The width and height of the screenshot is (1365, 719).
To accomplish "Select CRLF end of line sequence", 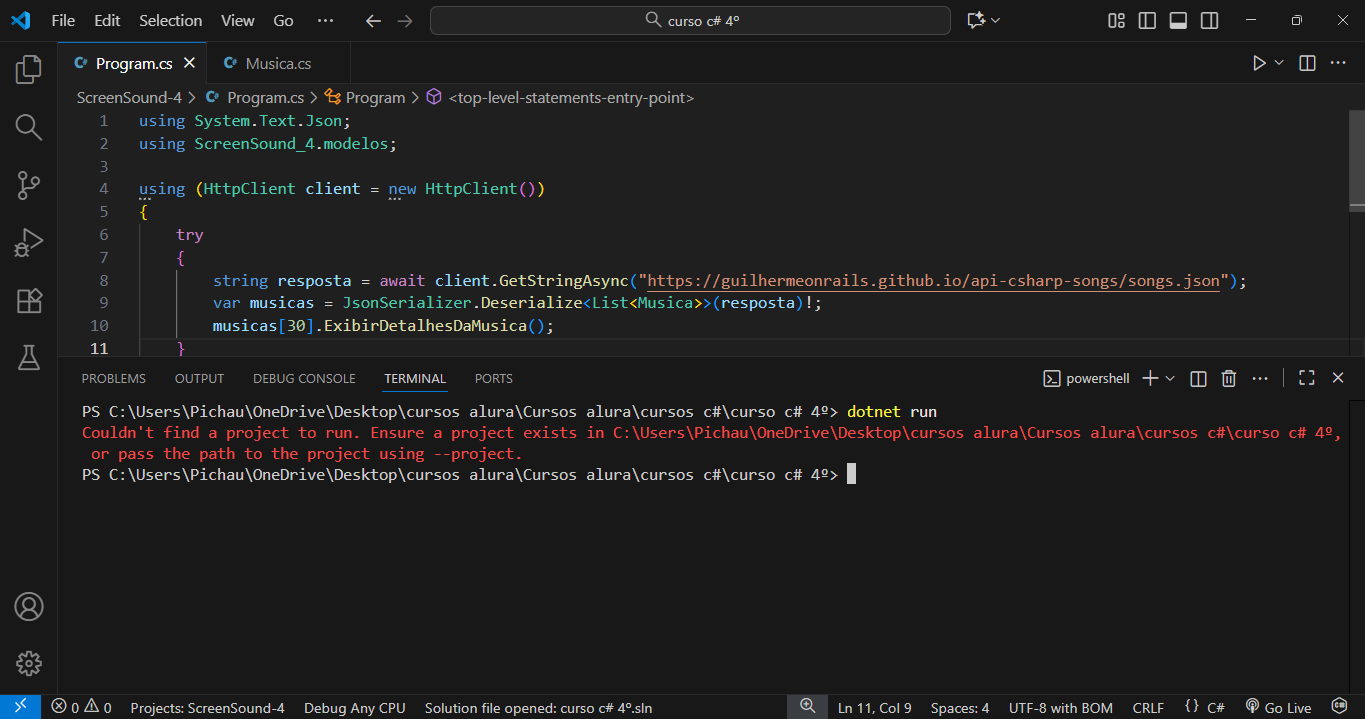I will [x=1148, y=708].
